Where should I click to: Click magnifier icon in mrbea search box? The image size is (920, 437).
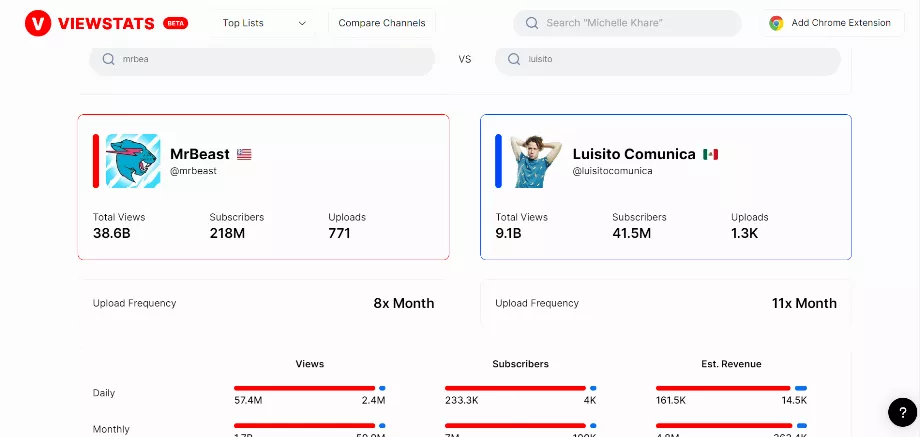coord(108,59)
